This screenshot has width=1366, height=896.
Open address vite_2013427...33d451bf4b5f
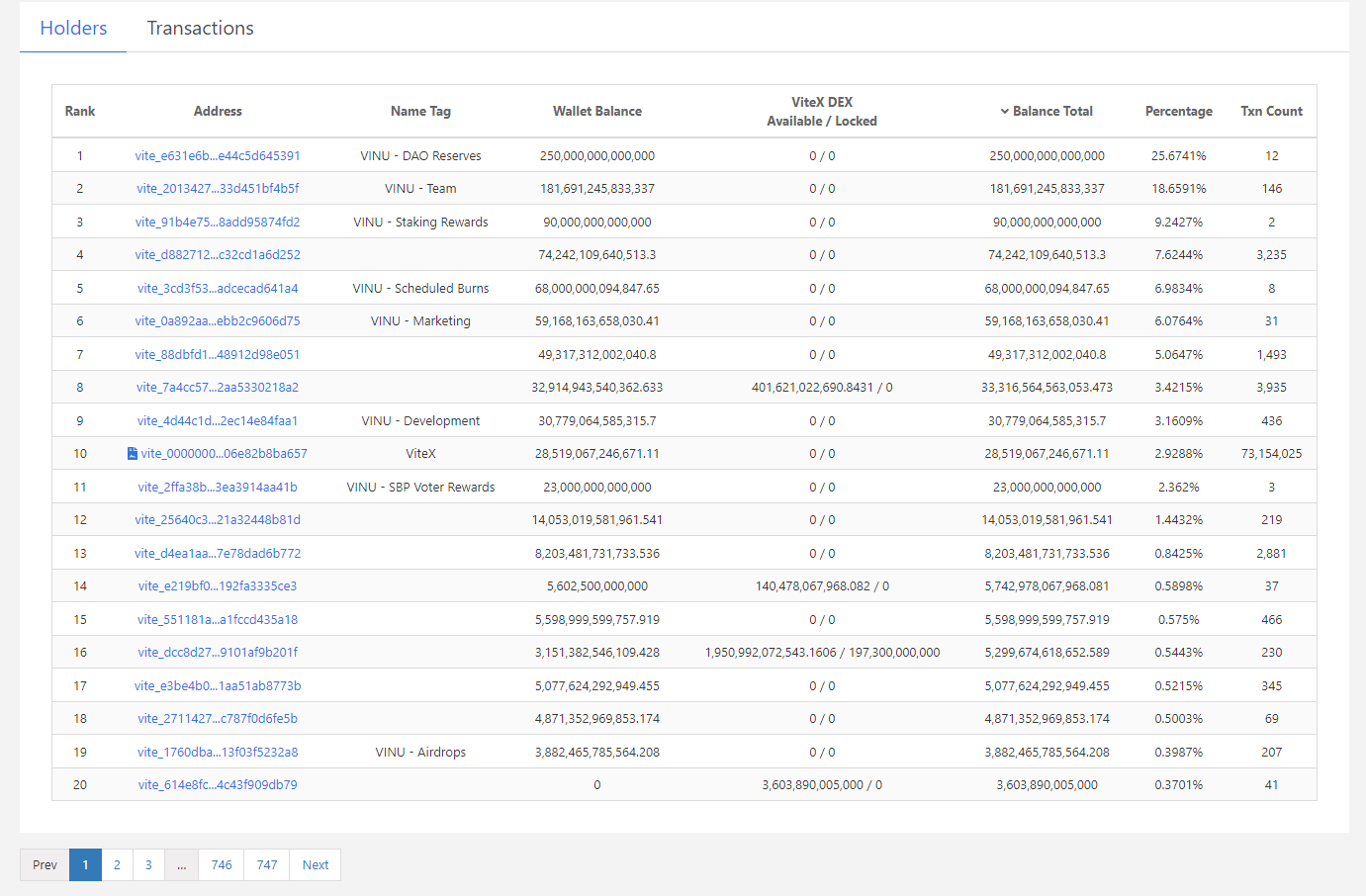point(218,189)
